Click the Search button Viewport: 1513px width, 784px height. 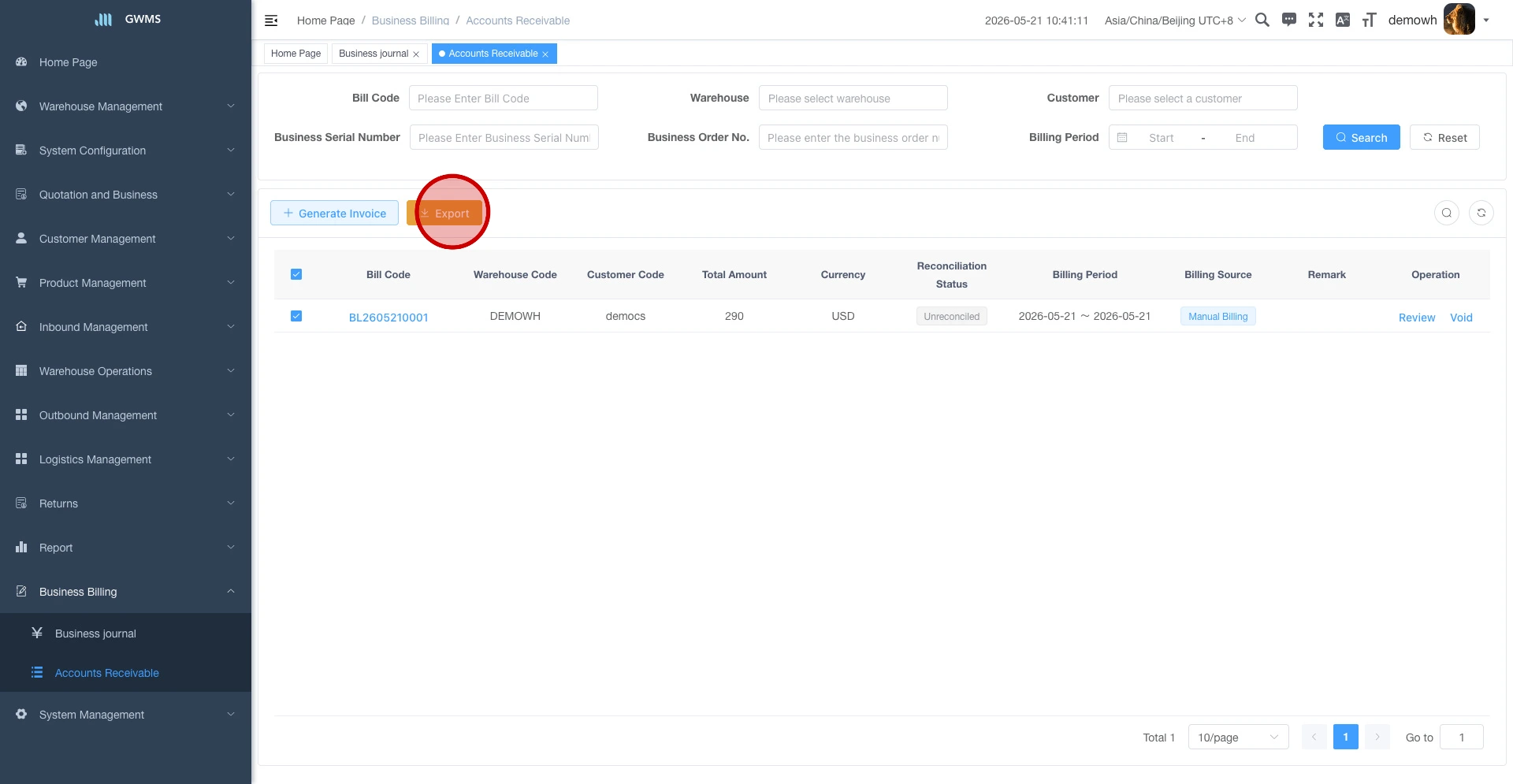(1361, 137)
